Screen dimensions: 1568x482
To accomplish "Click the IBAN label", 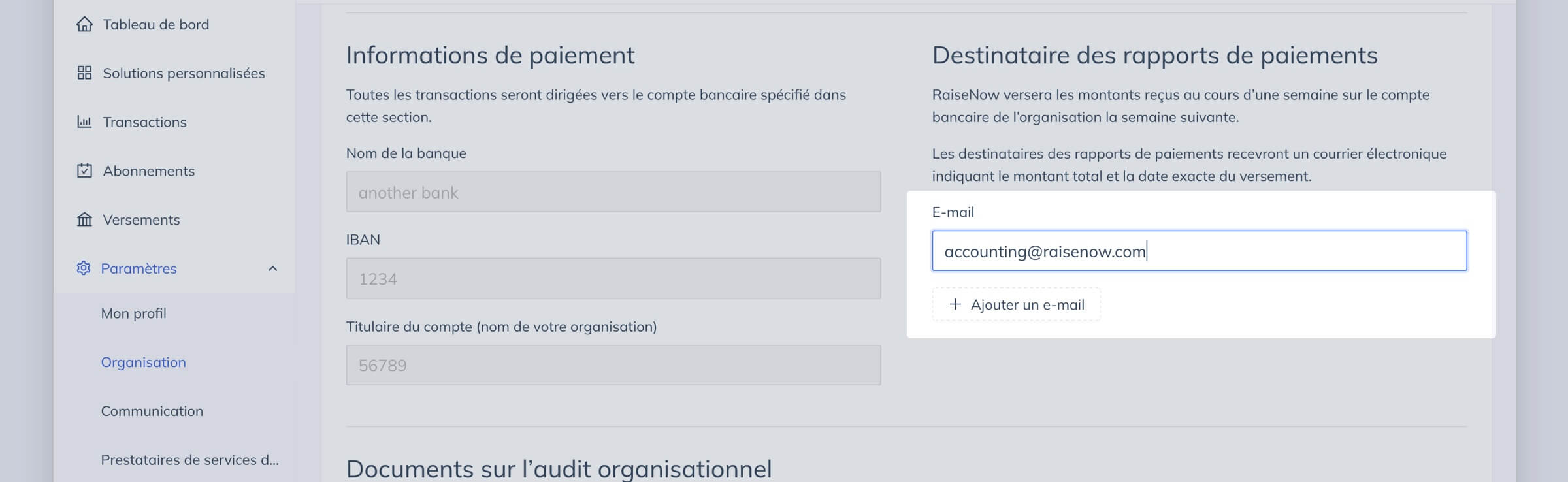I will tap(363, 240).
